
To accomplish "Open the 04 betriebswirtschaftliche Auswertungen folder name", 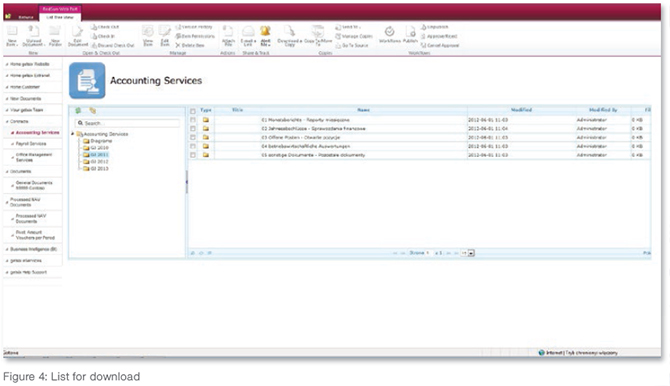I will (306, 146).
